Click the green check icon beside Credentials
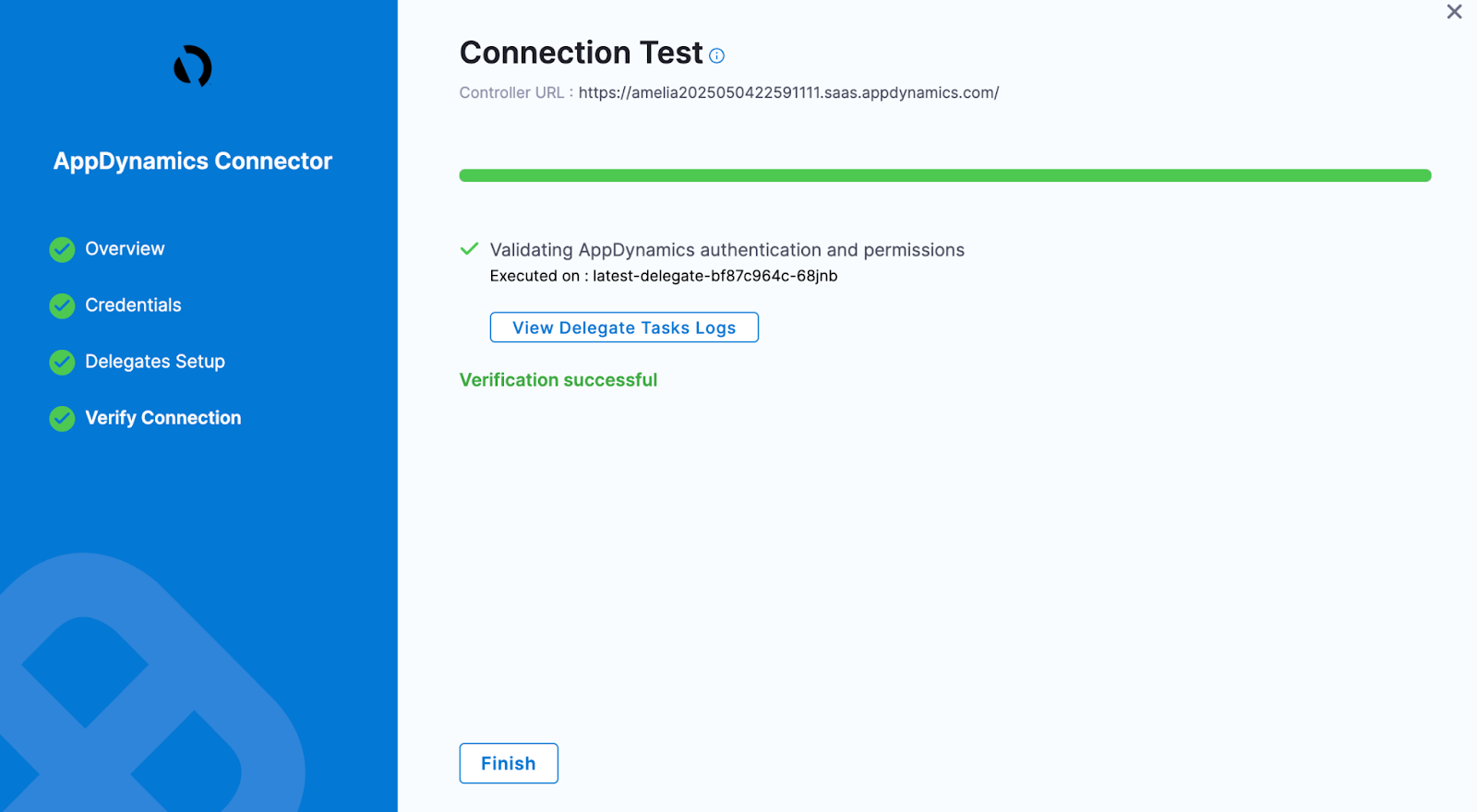 (x=62, y=305)
